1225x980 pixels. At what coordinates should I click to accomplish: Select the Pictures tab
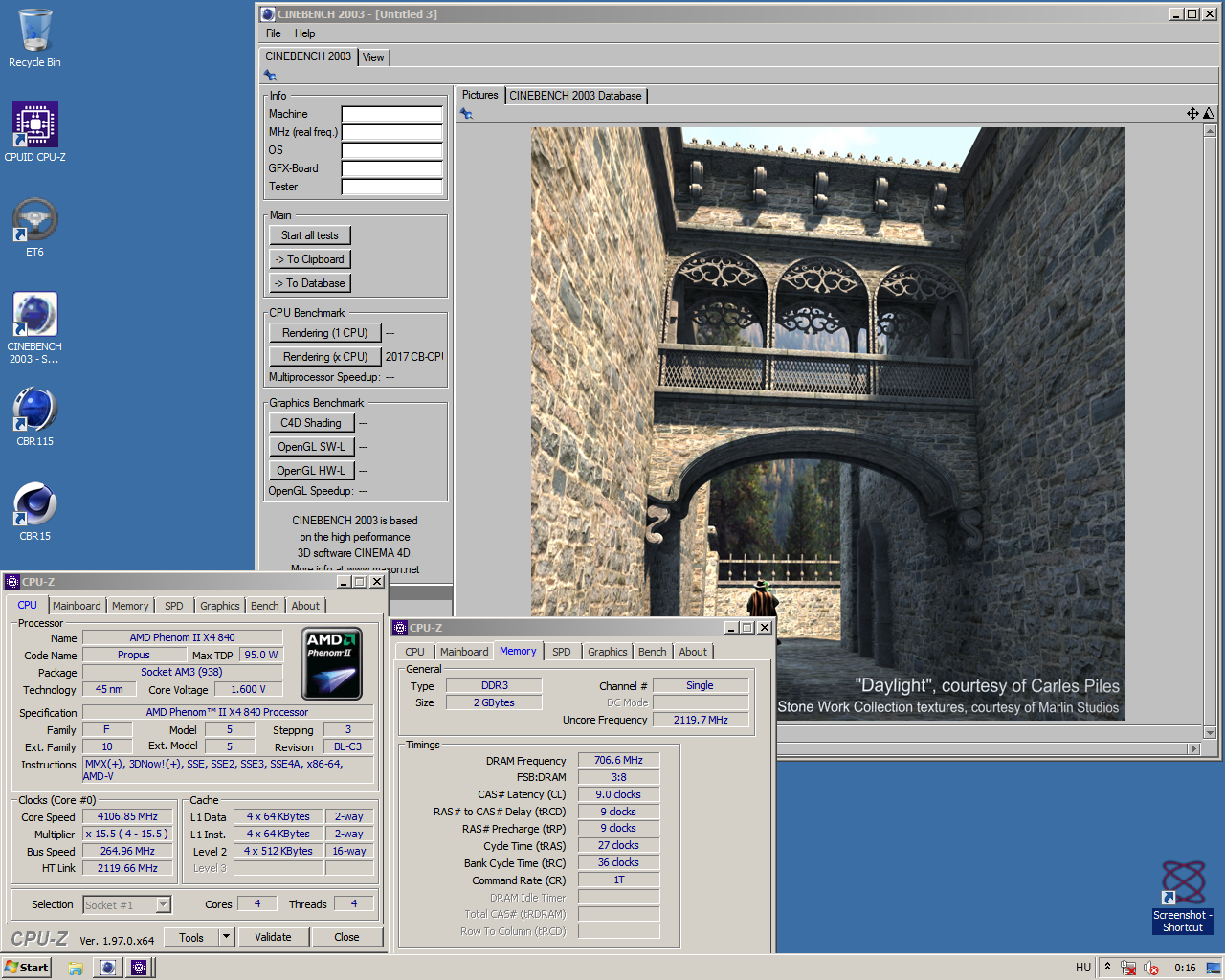tap(479, 95)
